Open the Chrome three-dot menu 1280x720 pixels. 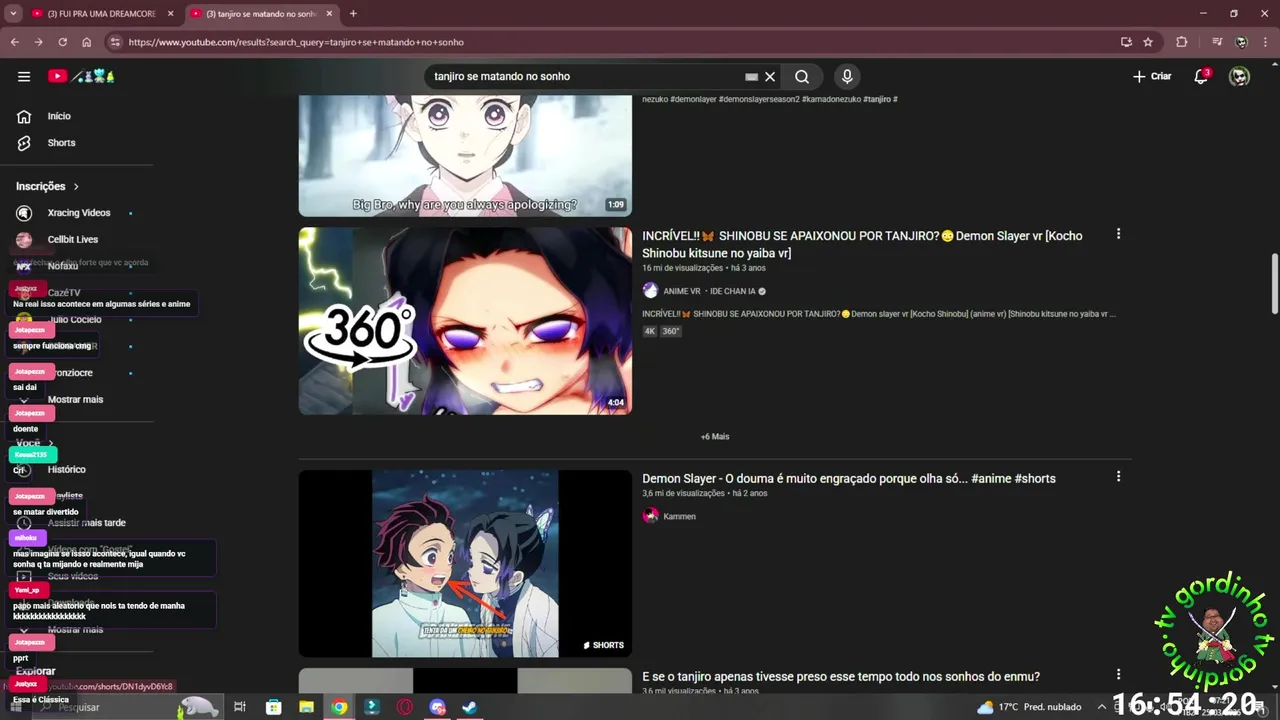(1265, 42)
